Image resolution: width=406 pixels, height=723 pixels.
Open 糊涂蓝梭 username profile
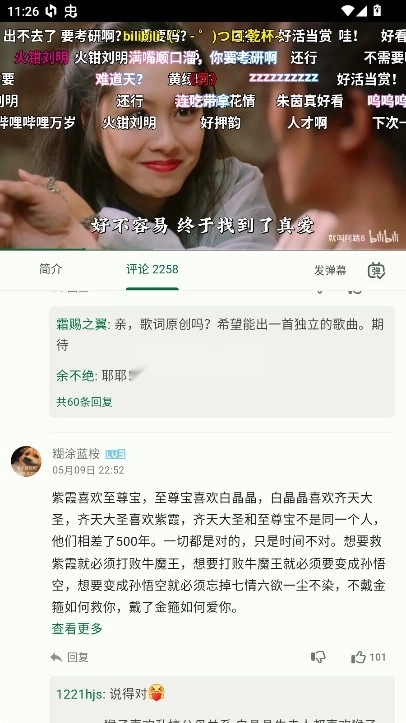pyautogui.click(x=76, y=454)
